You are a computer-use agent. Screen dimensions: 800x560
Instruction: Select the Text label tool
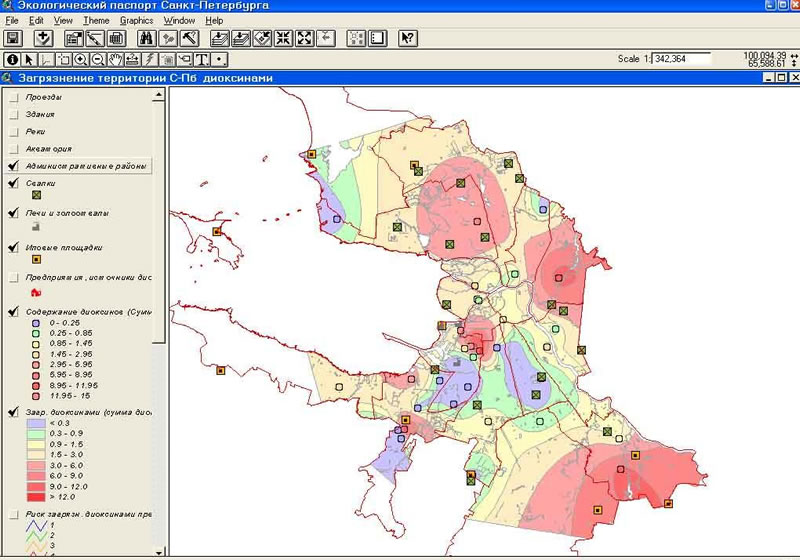click(200, 60)
